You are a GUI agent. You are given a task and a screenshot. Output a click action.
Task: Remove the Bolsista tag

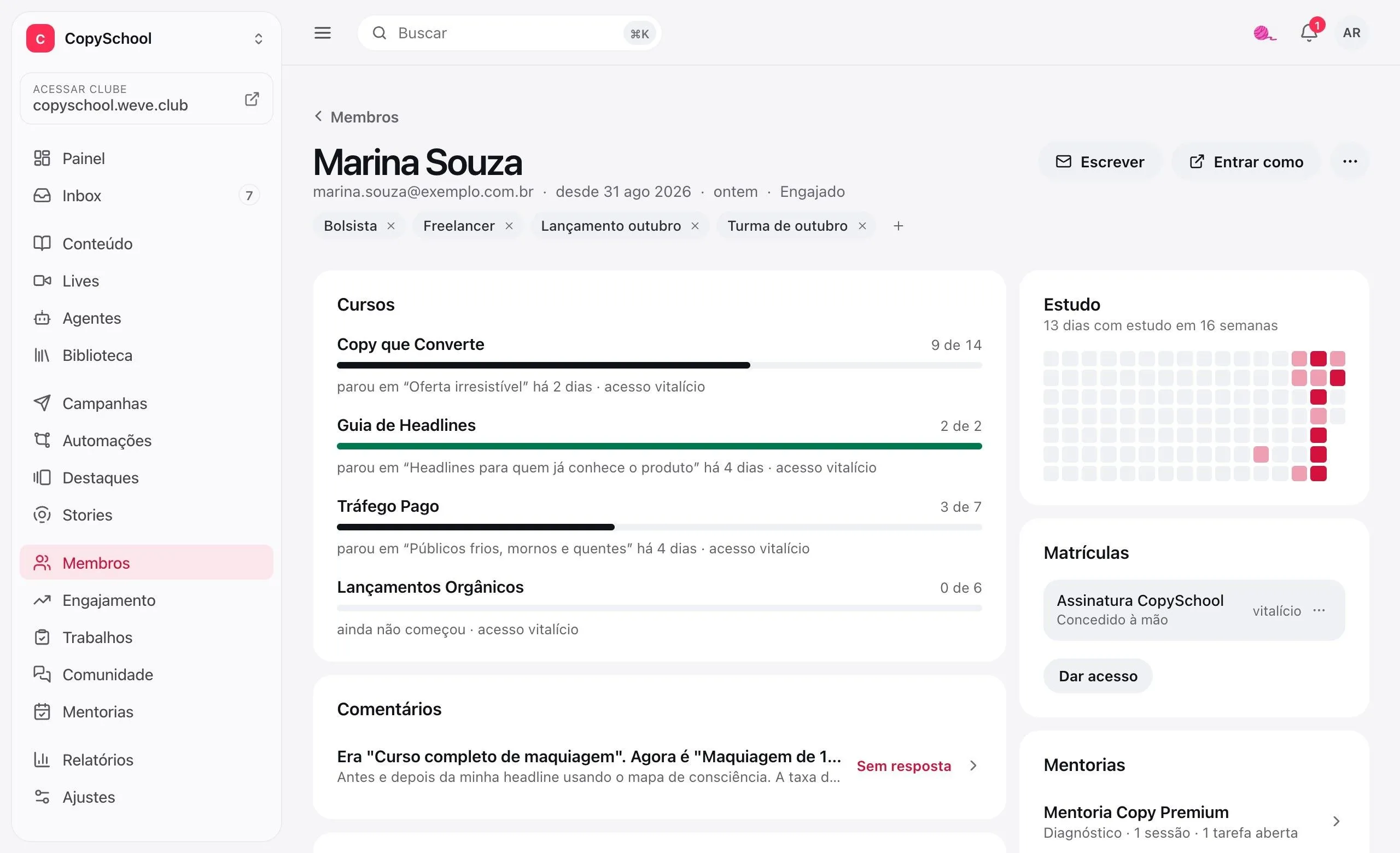(391, 226)
